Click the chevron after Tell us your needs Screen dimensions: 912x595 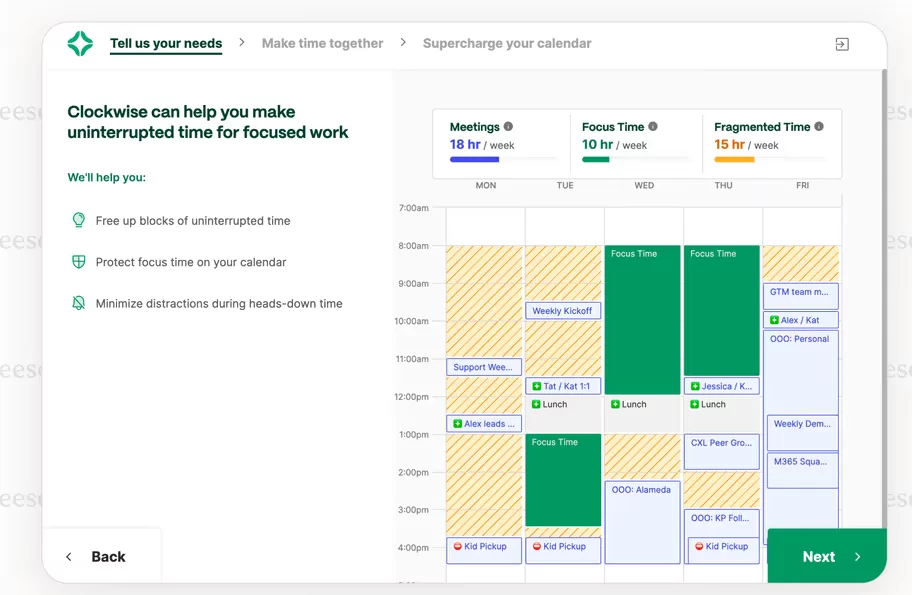[242, 42]
